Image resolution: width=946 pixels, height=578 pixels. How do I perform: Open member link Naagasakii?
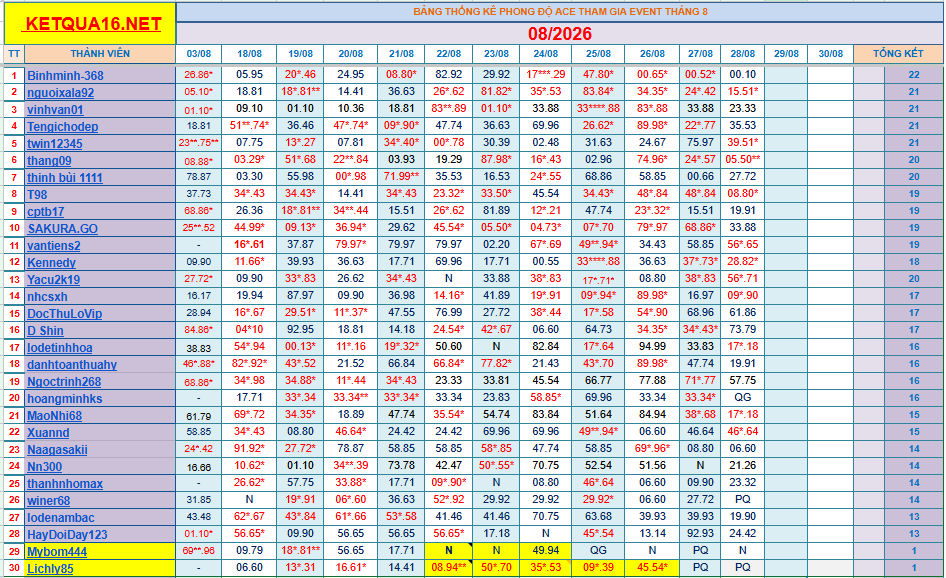[57, 449]
